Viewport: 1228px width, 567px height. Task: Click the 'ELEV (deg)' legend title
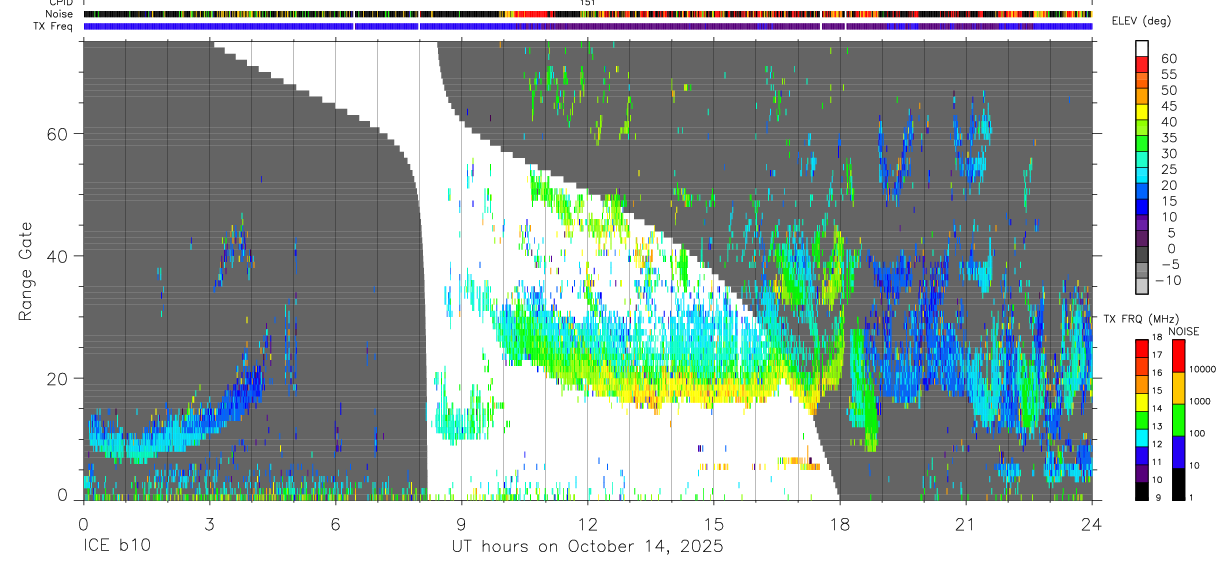point(1142,21)
